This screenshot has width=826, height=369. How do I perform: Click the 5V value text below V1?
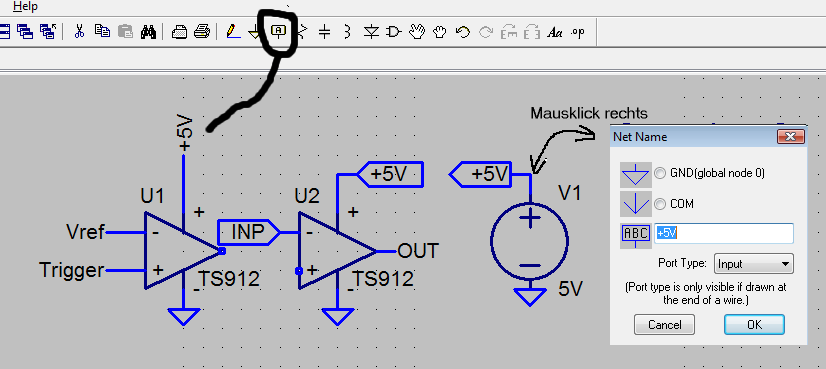pyautogui.click(x=570, y=289)
